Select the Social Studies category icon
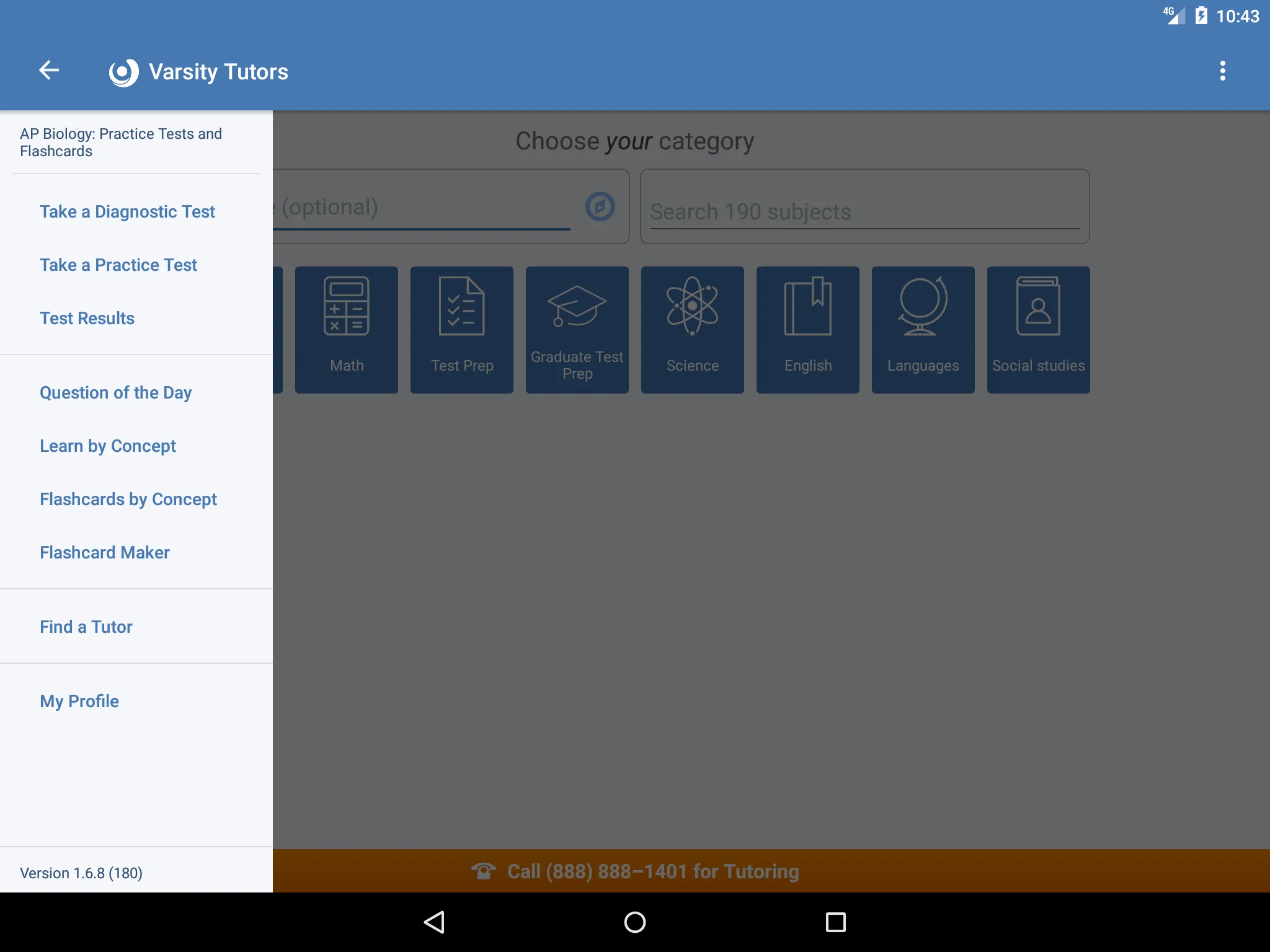The image size is (1270, 952). pos(1037,329)
